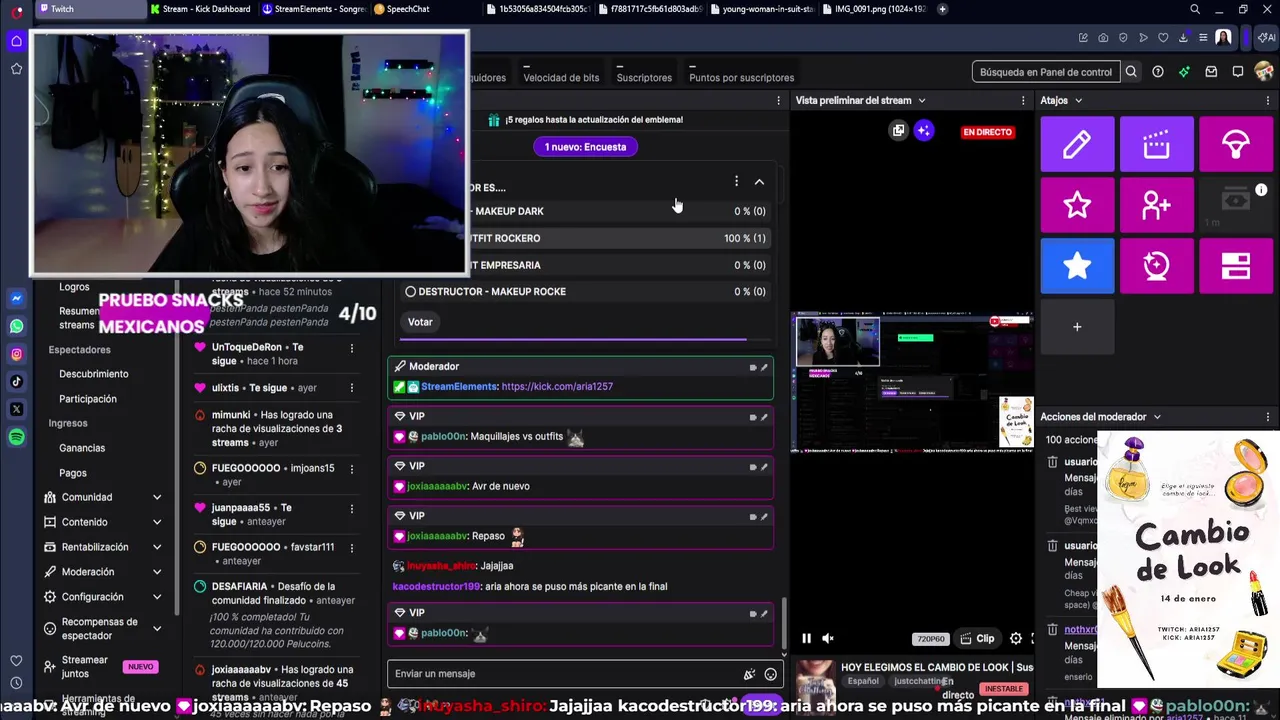Open whispers chat bubble icon
This screenshot has height=720, width=1280.
click(x=1237, y=72)
